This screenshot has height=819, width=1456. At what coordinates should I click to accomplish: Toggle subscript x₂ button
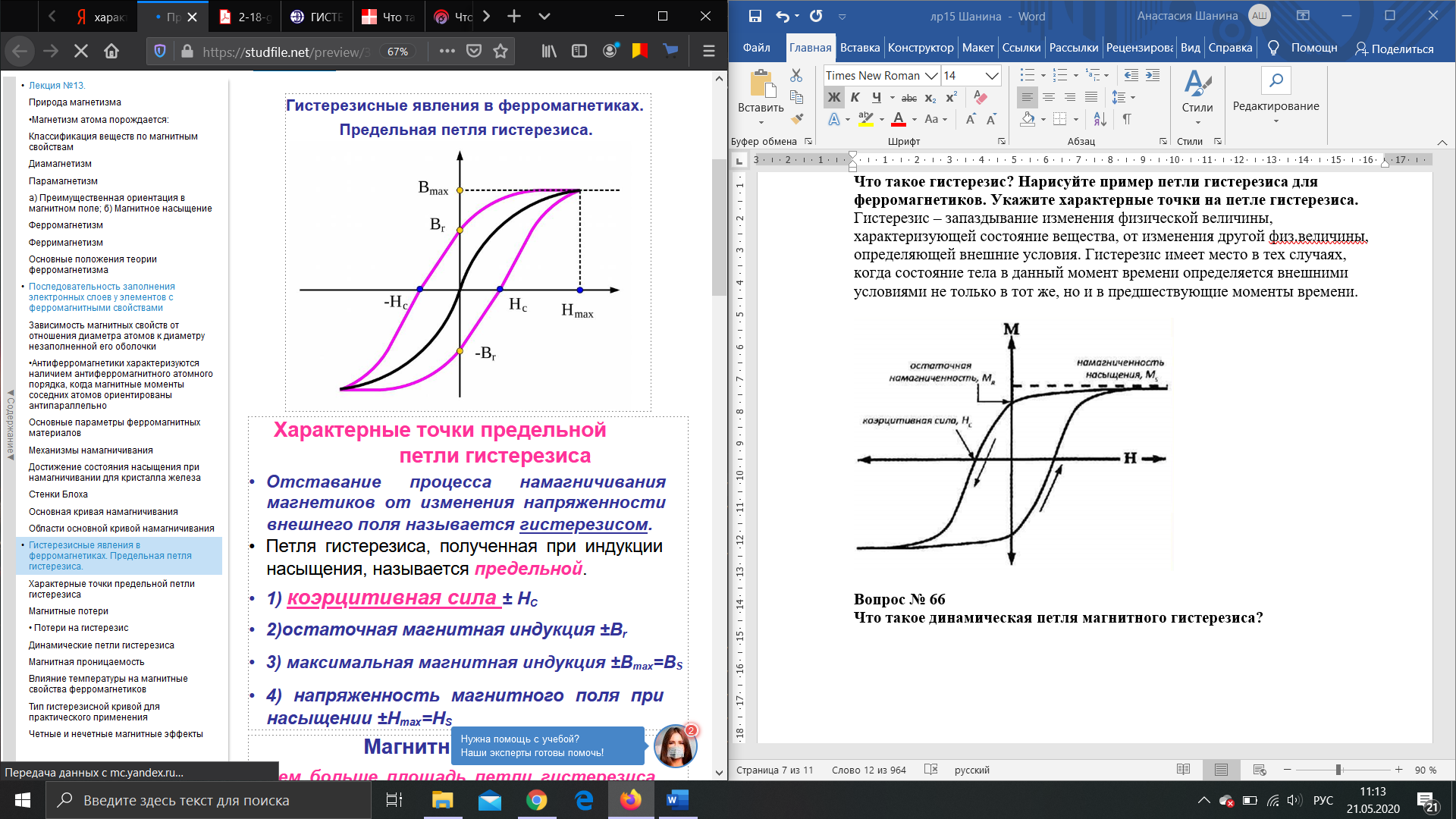click(930, 98)
